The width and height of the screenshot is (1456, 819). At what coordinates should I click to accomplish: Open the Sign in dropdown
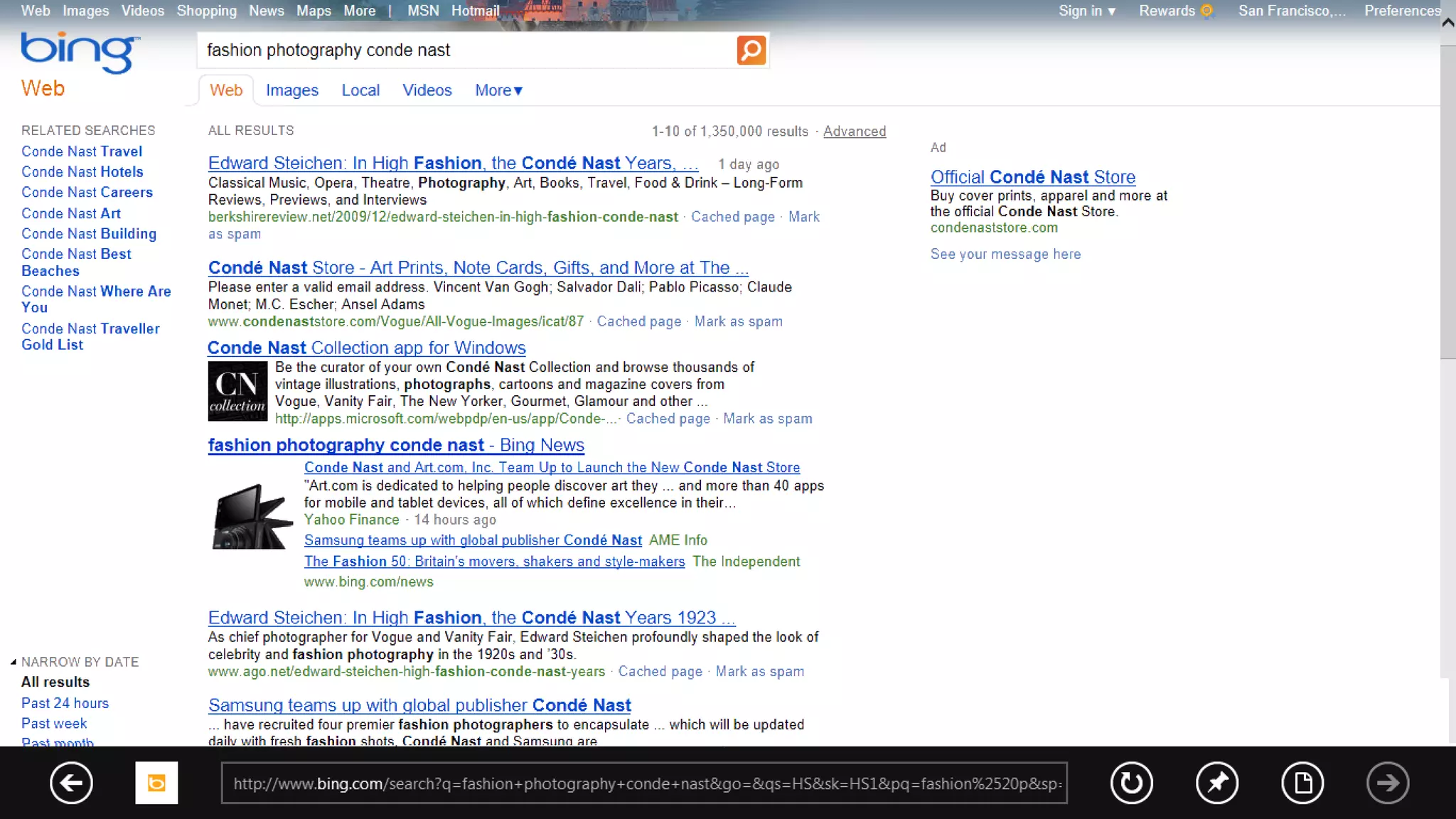1087,11
